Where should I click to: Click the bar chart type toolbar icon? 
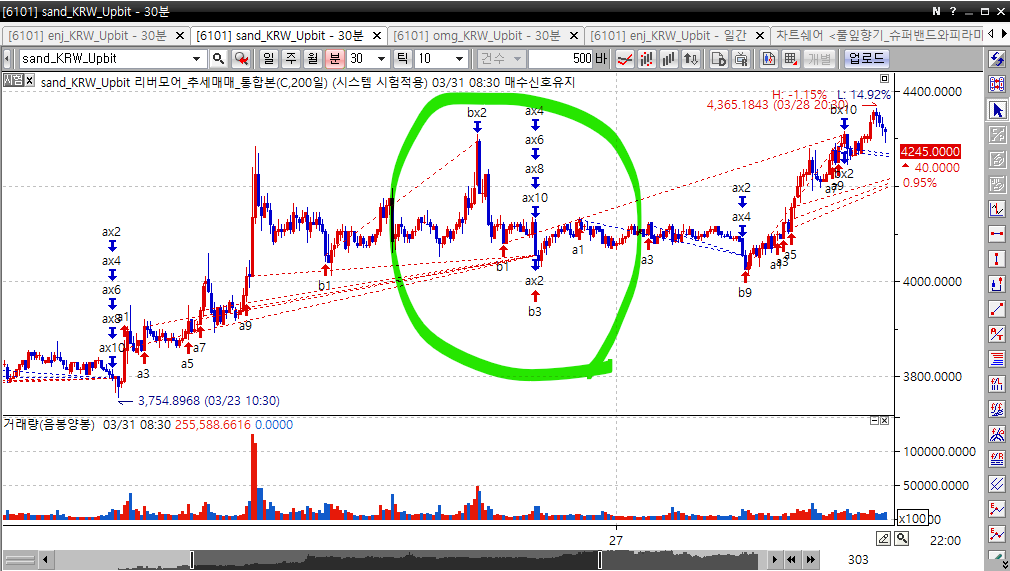(669, 58)
